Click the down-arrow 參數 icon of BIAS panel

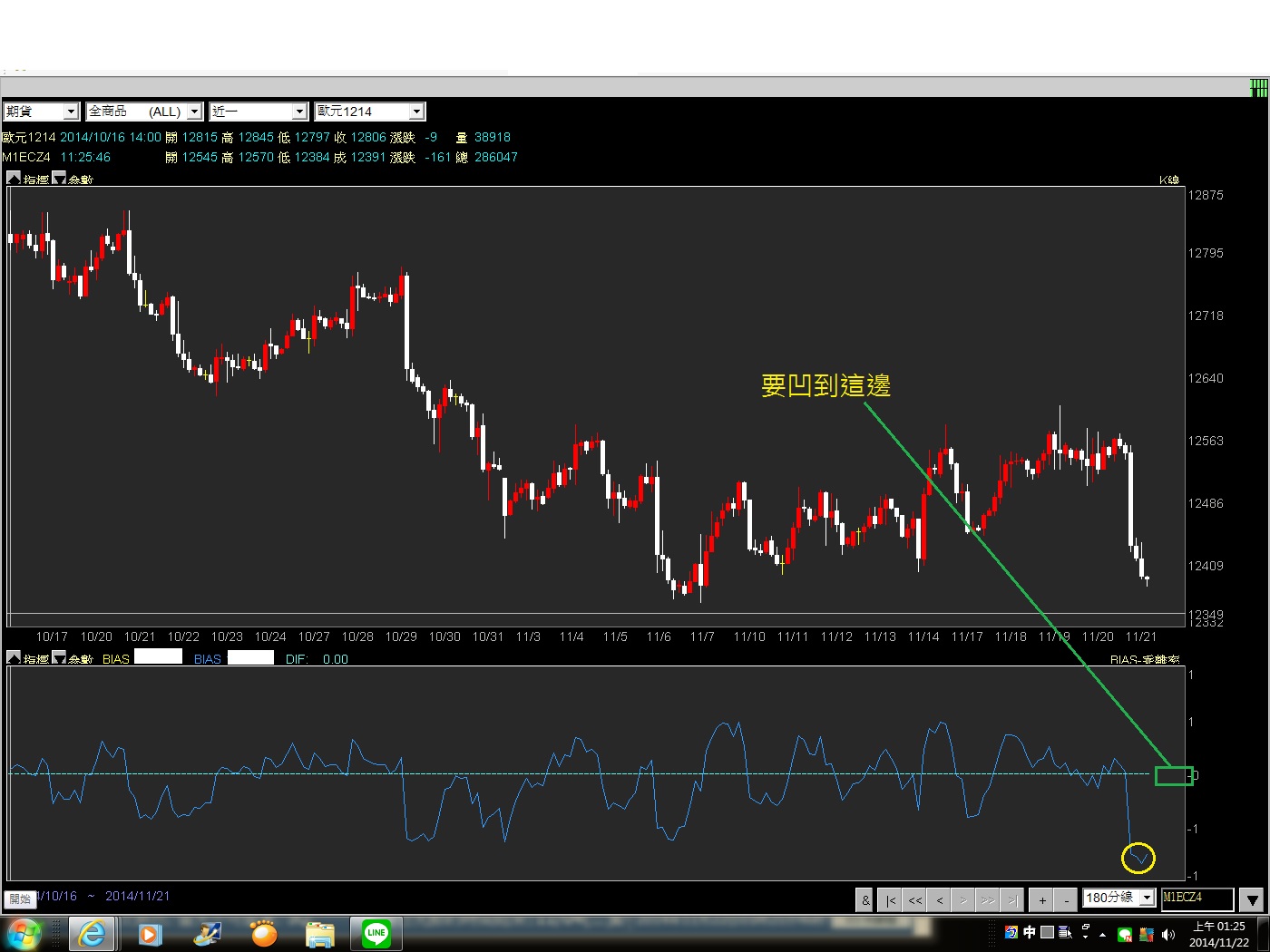[59, 658]
